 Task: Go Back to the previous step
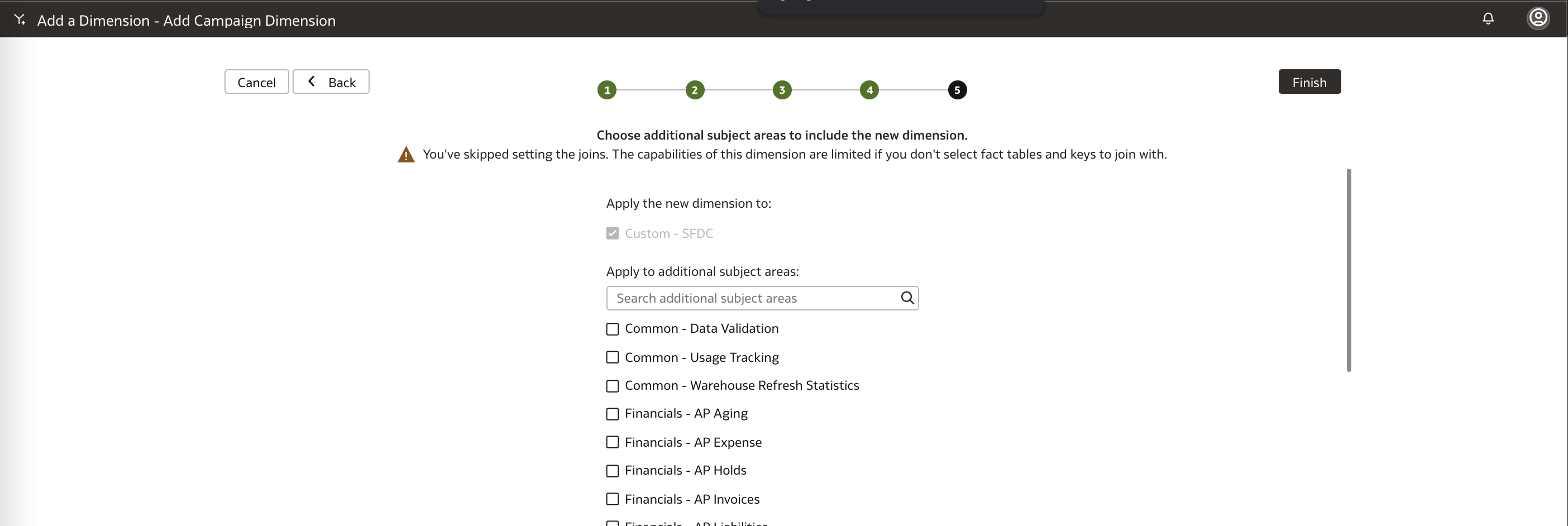[x=331, y=82]
